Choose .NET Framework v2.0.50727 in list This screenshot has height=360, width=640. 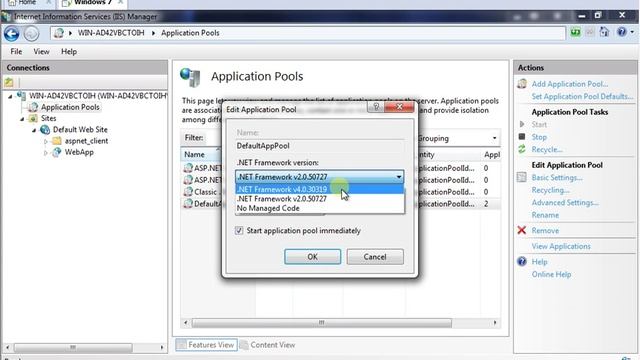point(320,199)
